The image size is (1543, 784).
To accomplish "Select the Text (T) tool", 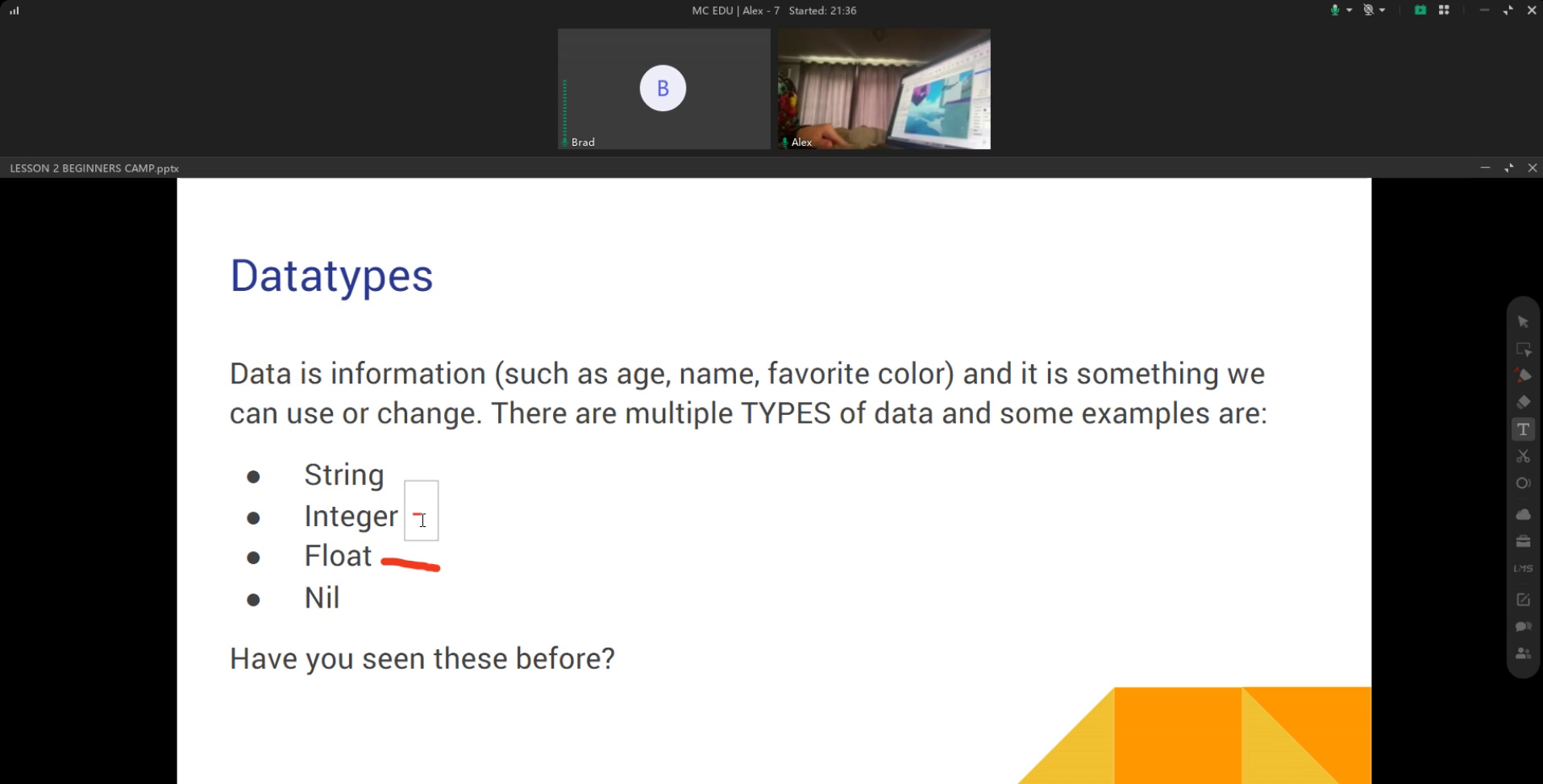I will (x=1523, y=429).
